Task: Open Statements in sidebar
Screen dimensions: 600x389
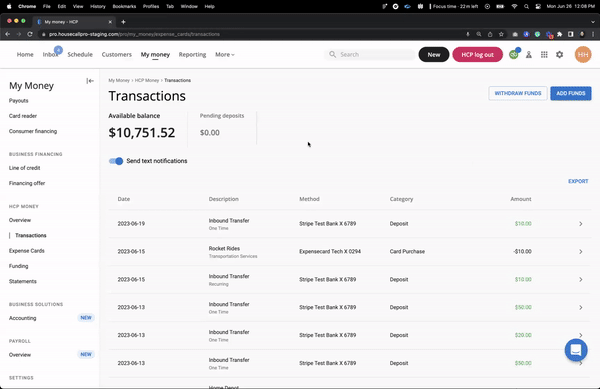Action: click(x=23, y=282)
